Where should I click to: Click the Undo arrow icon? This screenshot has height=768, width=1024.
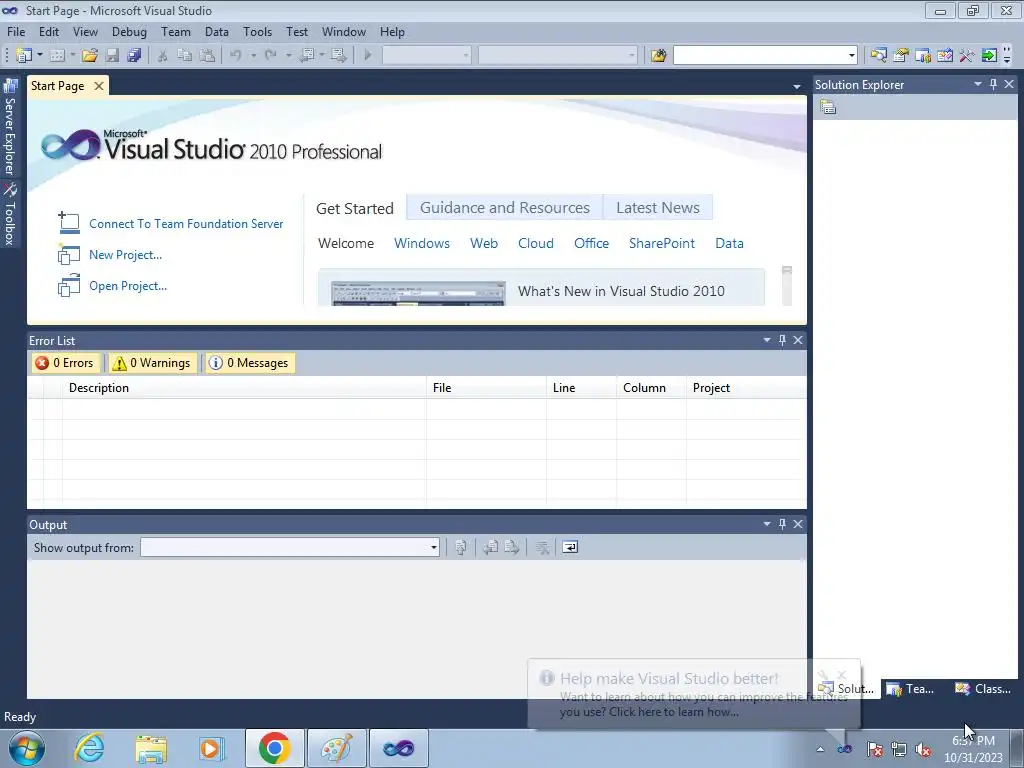coord(236,56)
